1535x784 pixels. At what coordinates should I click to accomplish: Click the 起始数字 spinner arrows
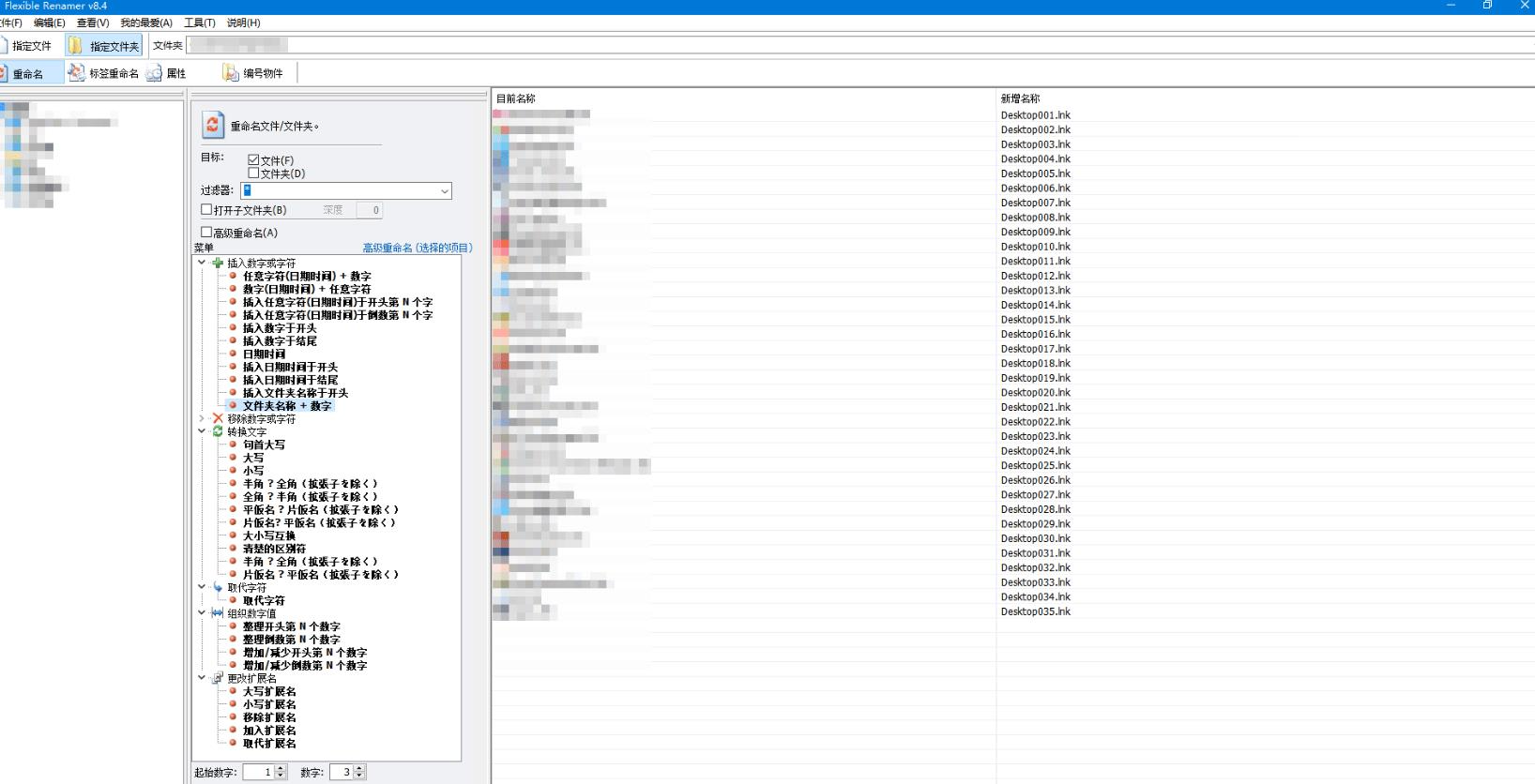tap(281, 772)
